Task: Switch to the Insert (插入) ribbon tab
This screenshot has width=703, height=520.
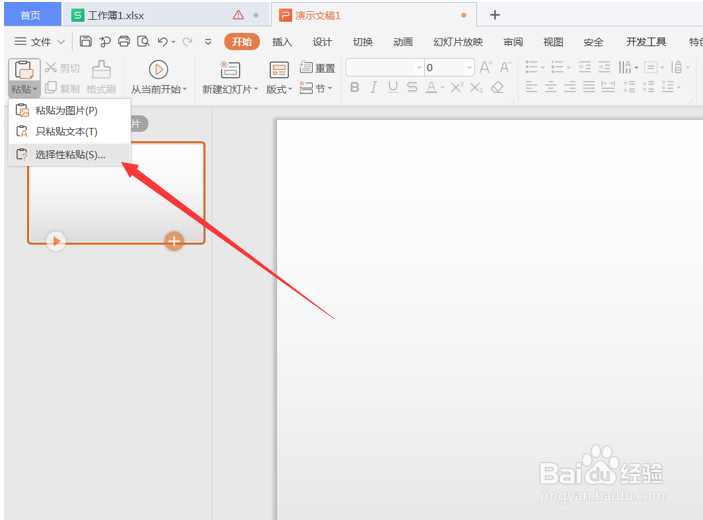Action: pyautogui.click(x=282, y=42)
